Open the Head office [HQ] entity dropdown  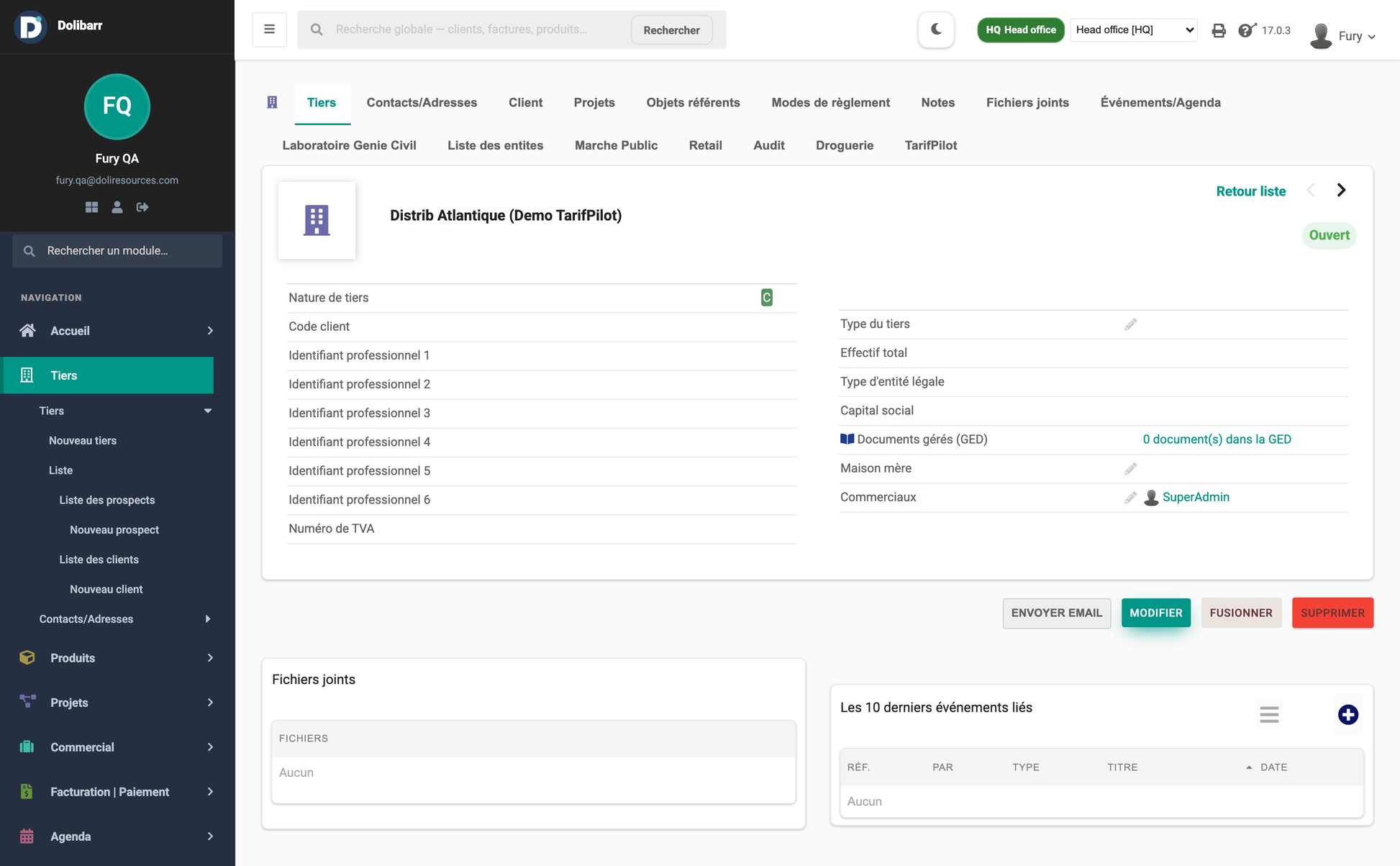tap(1134, 29)
